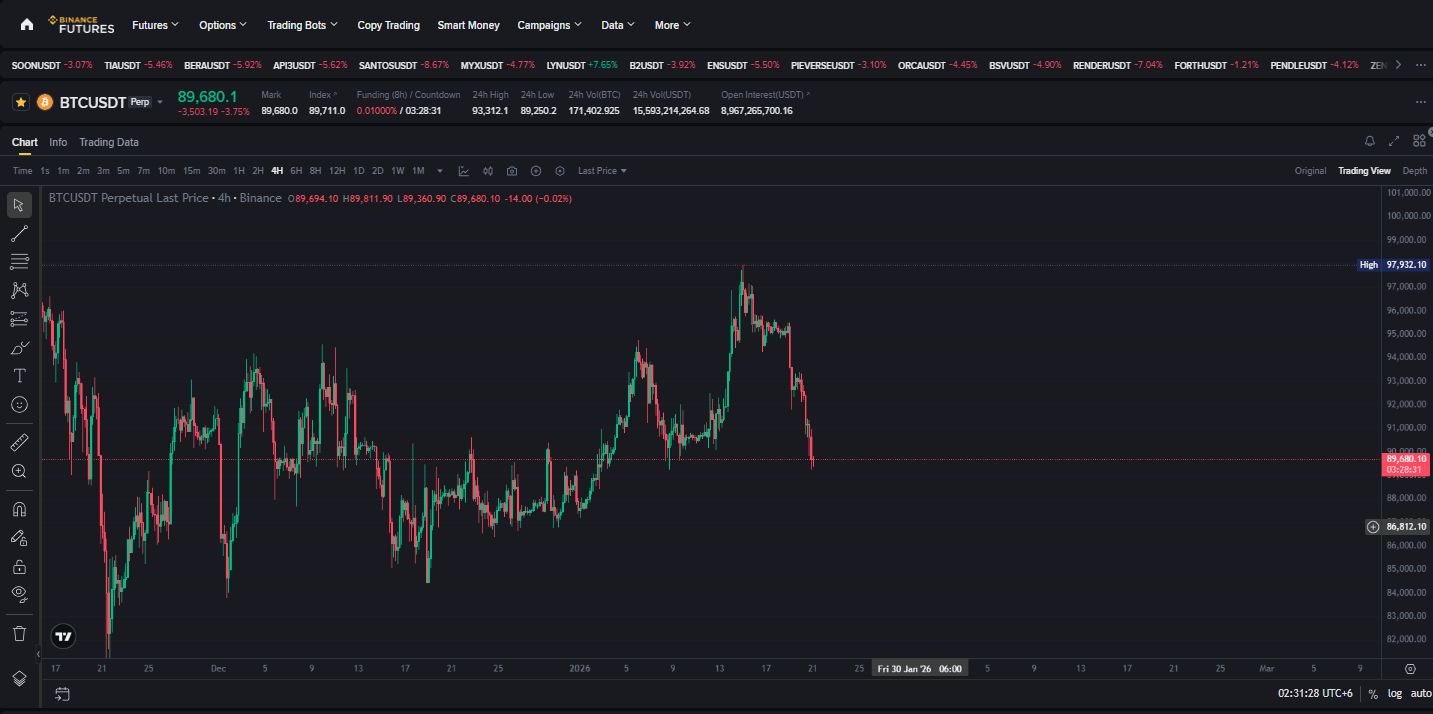This screenshot has width=1433, height=714.
Task: Toggle the BTCUSDT favorite star
Action: coord(21,102)
